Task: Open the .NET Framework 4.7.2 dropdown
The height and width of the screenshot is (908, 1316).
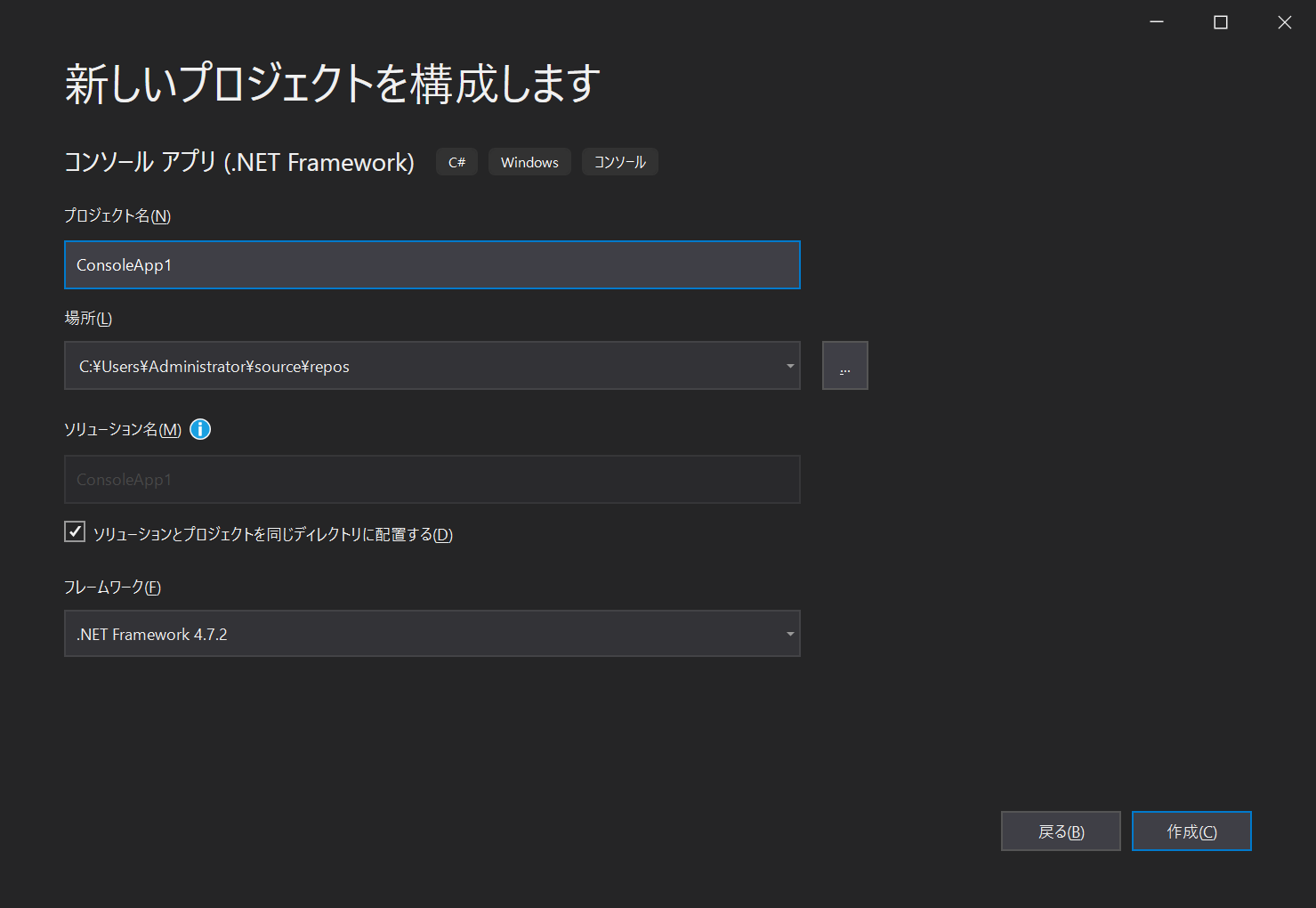Action: 432,634
